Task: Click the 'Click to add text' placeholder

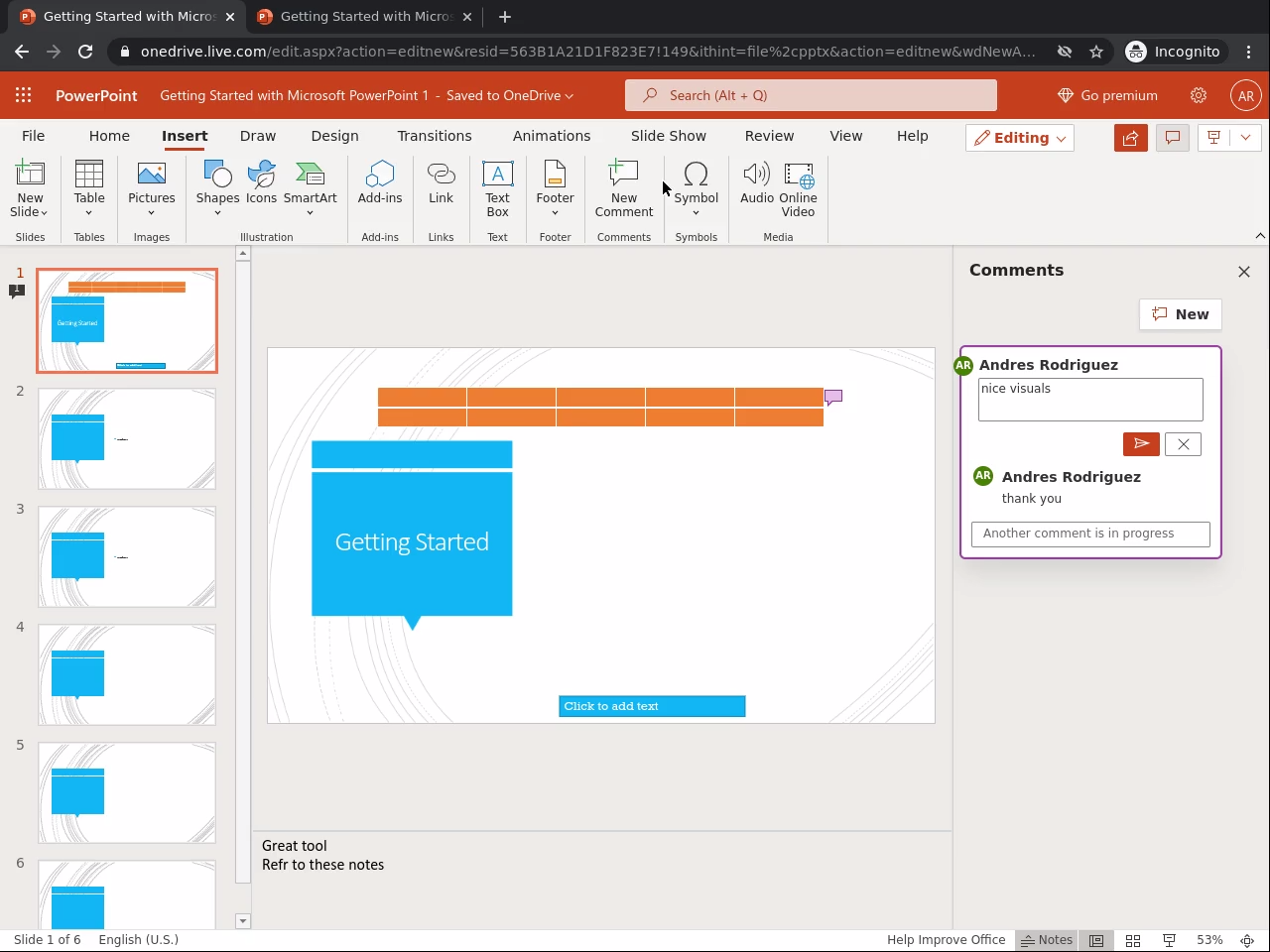Action: [652, 706]
